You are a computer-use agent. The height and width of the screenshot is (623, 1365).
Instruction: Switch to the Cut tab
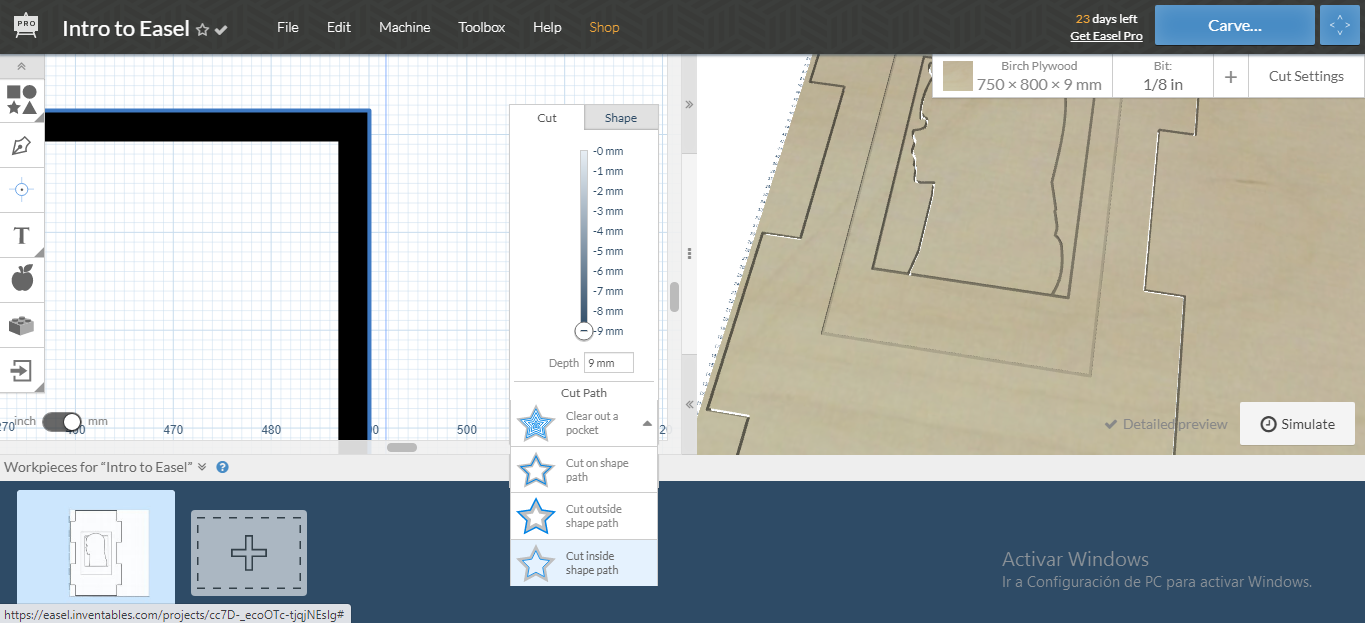(547, 118)
